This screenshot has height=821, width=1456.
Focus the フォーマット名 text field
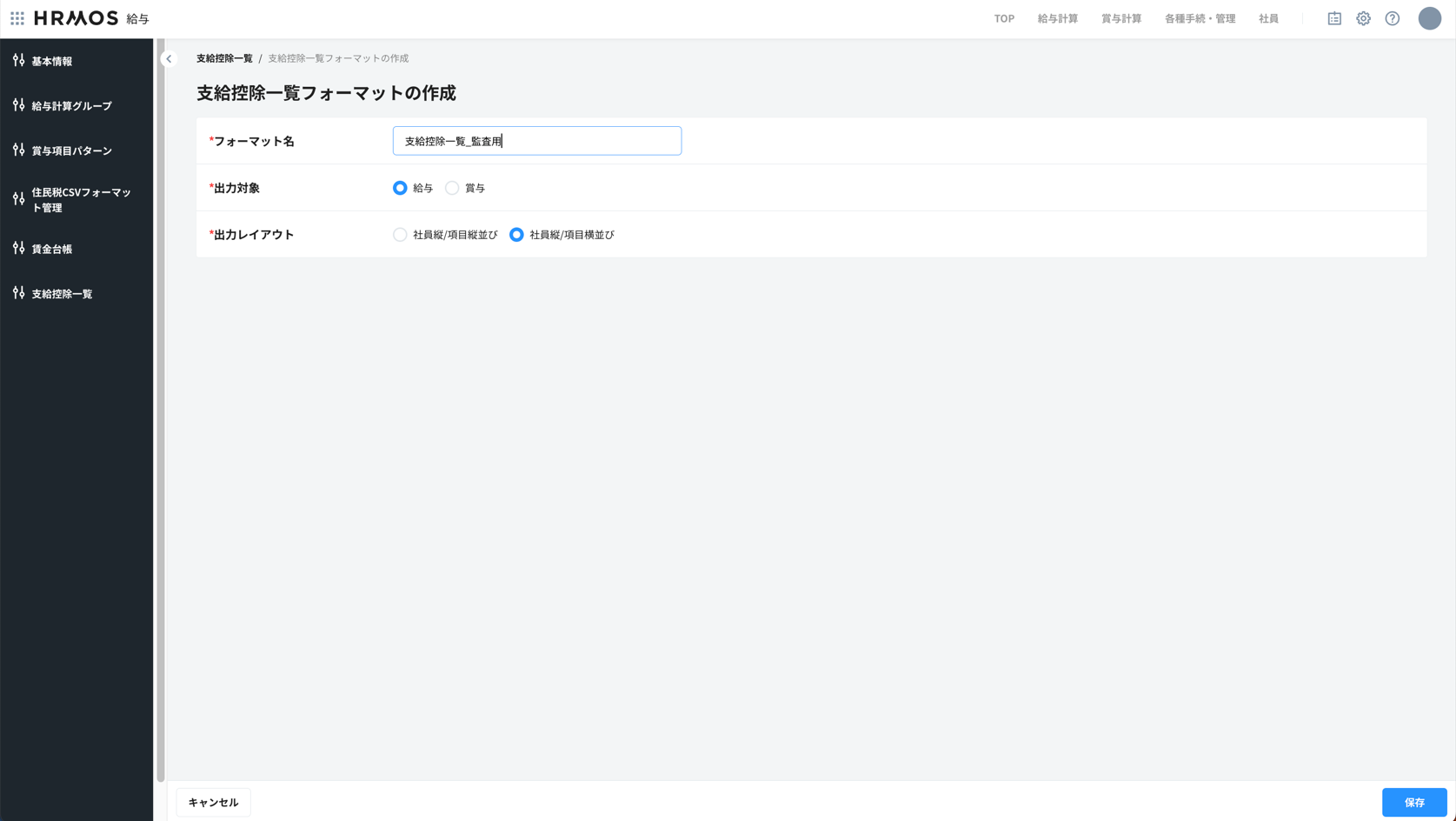pos(536,141)
